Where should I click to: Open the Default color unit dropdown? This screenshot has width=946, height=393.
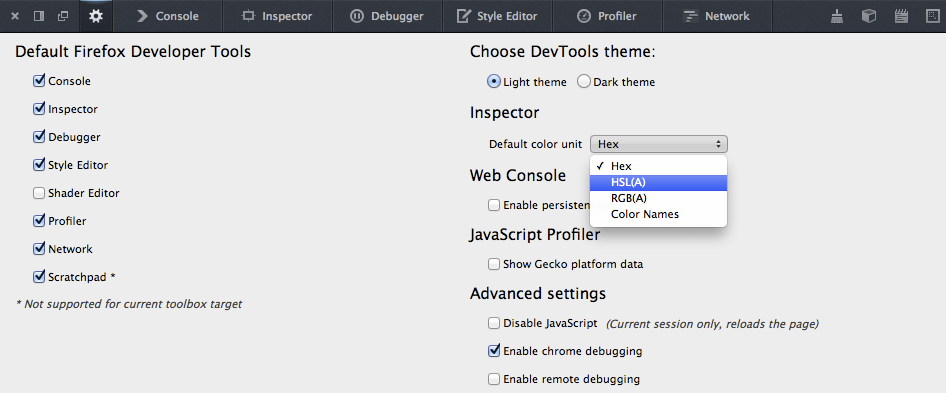(x=659, y=144)
